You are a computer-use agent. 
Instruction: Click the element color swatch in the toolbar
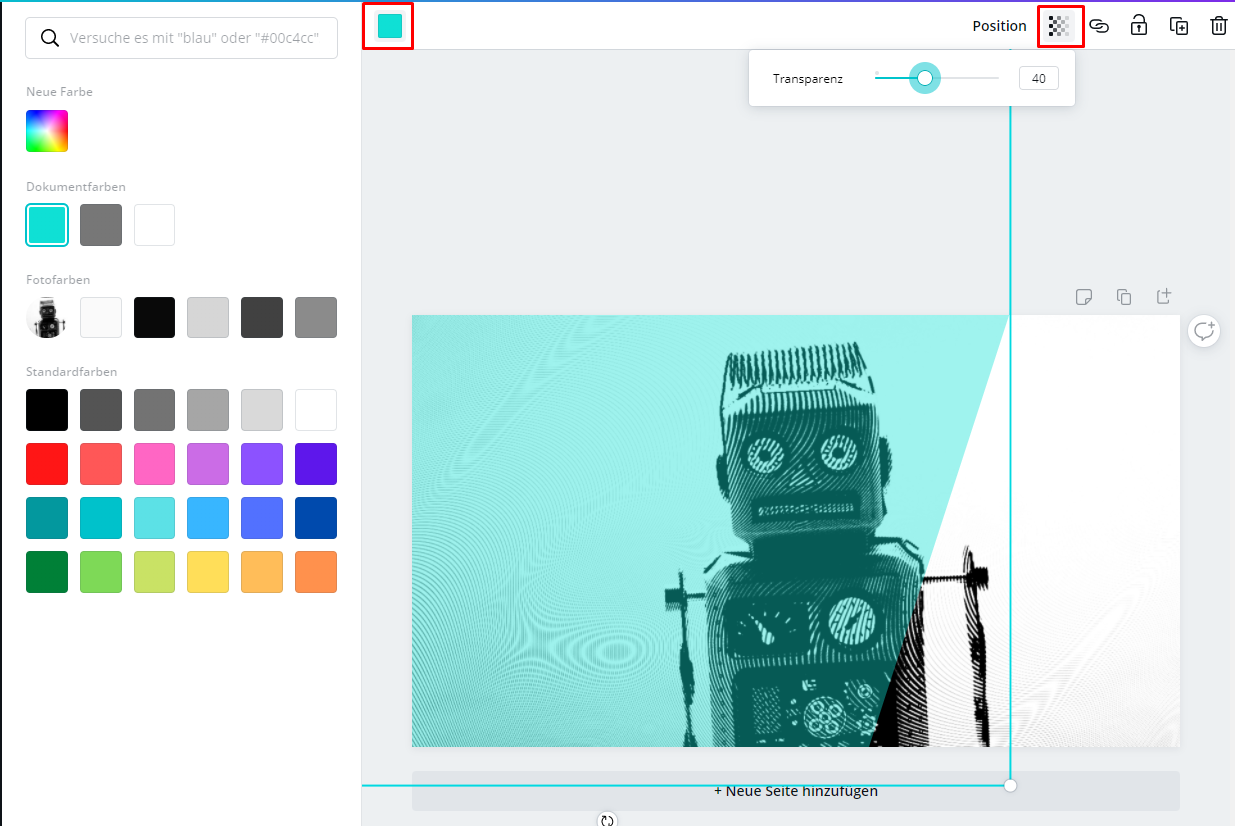pos(389,26)
